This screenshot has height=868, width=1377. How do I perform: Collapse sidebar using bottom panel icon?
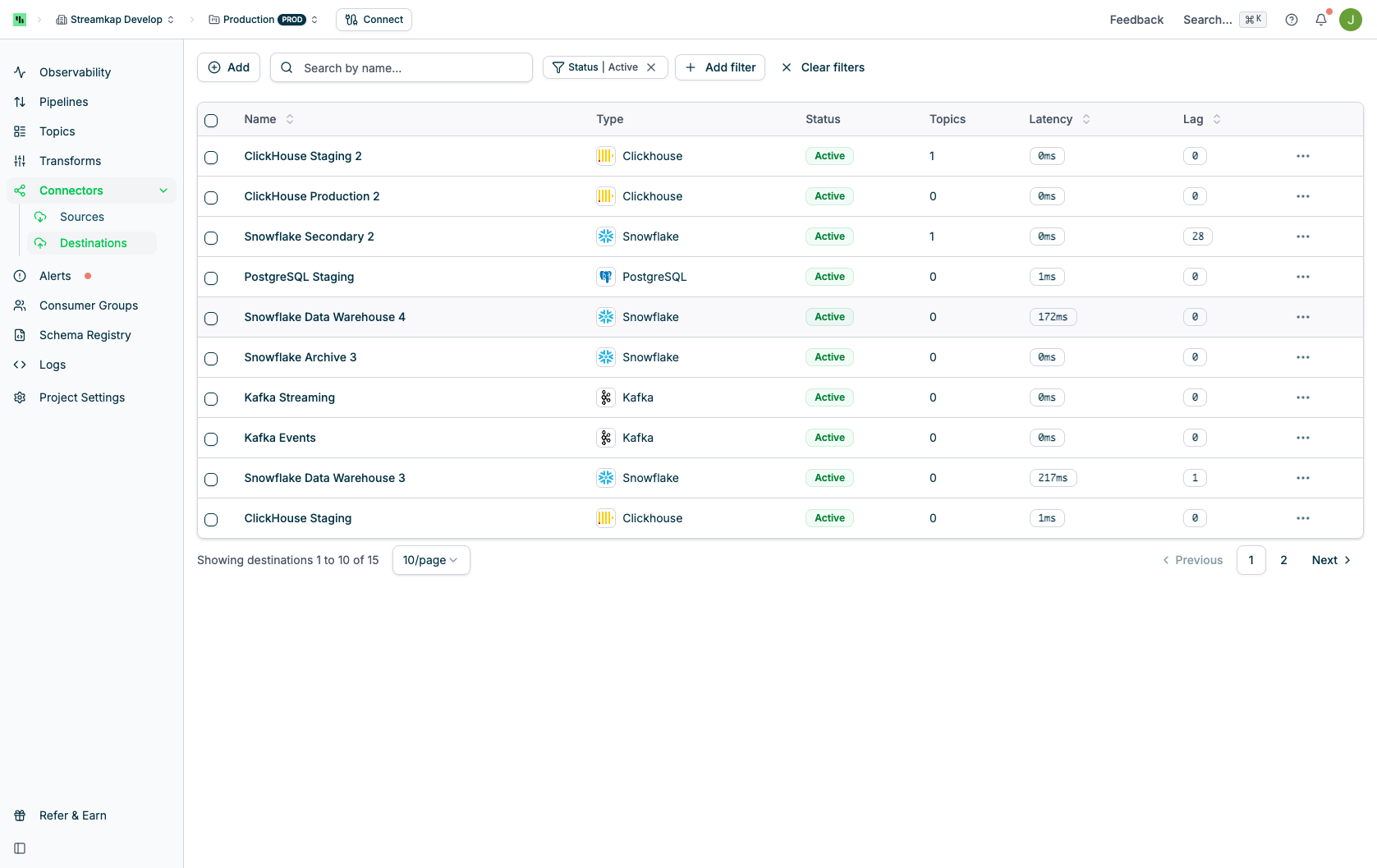coord(20,848)
